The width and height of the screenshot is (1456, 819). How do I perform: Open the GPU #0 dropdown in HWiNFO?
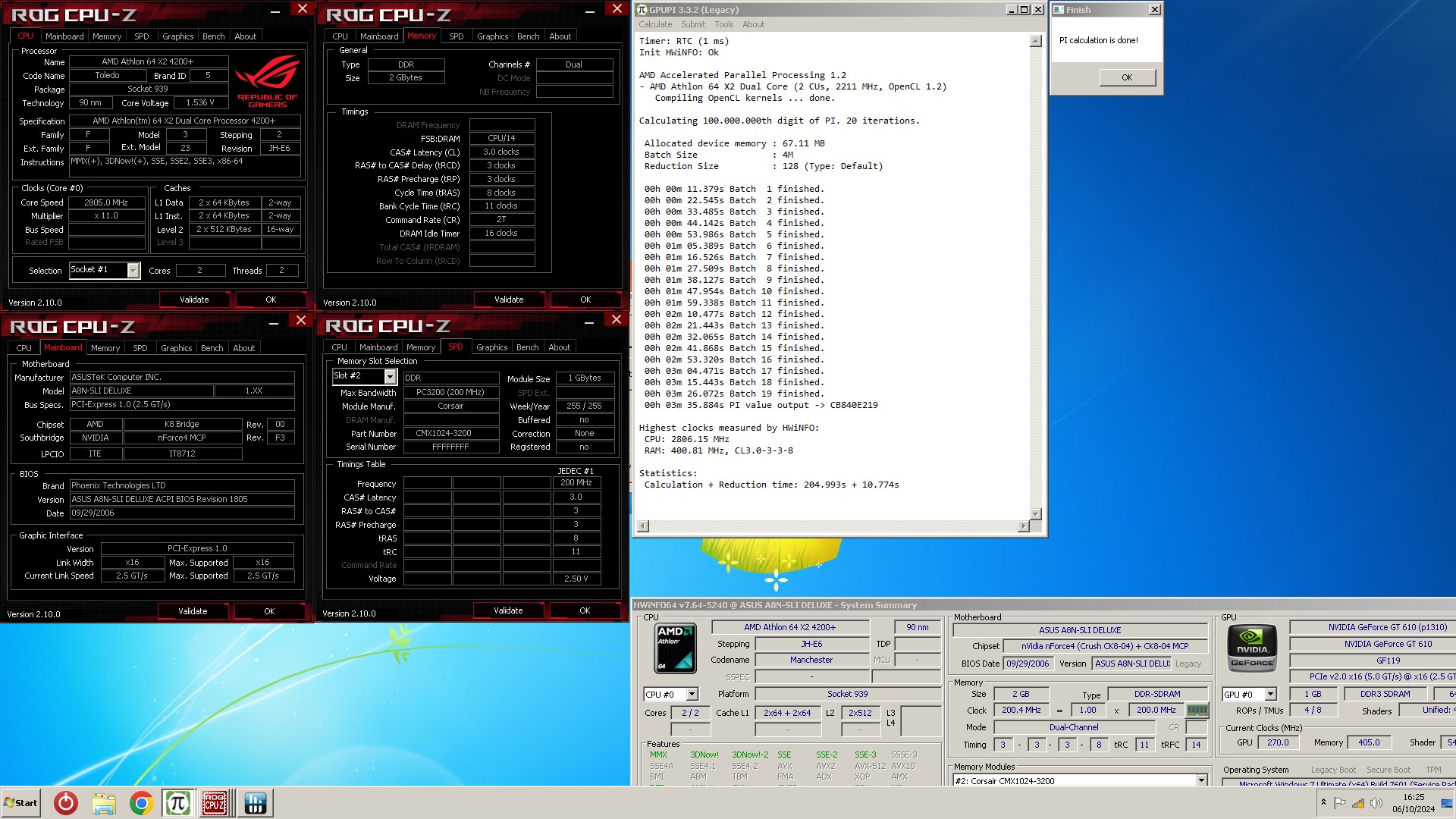[x=1270, y=694]
